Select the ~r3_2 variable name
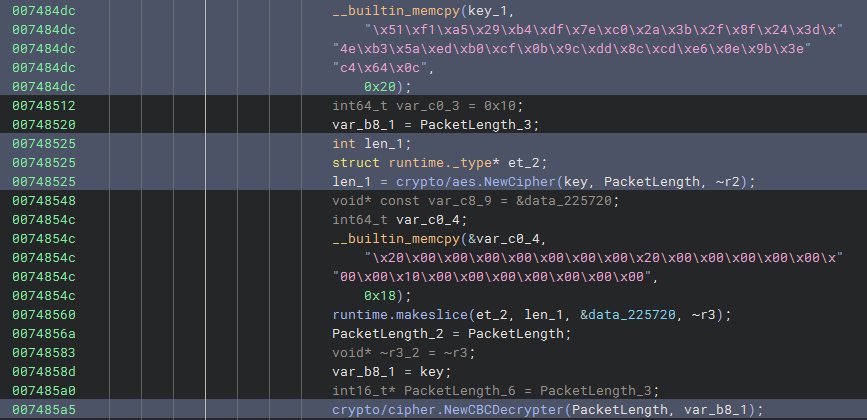 pos(405,352)
